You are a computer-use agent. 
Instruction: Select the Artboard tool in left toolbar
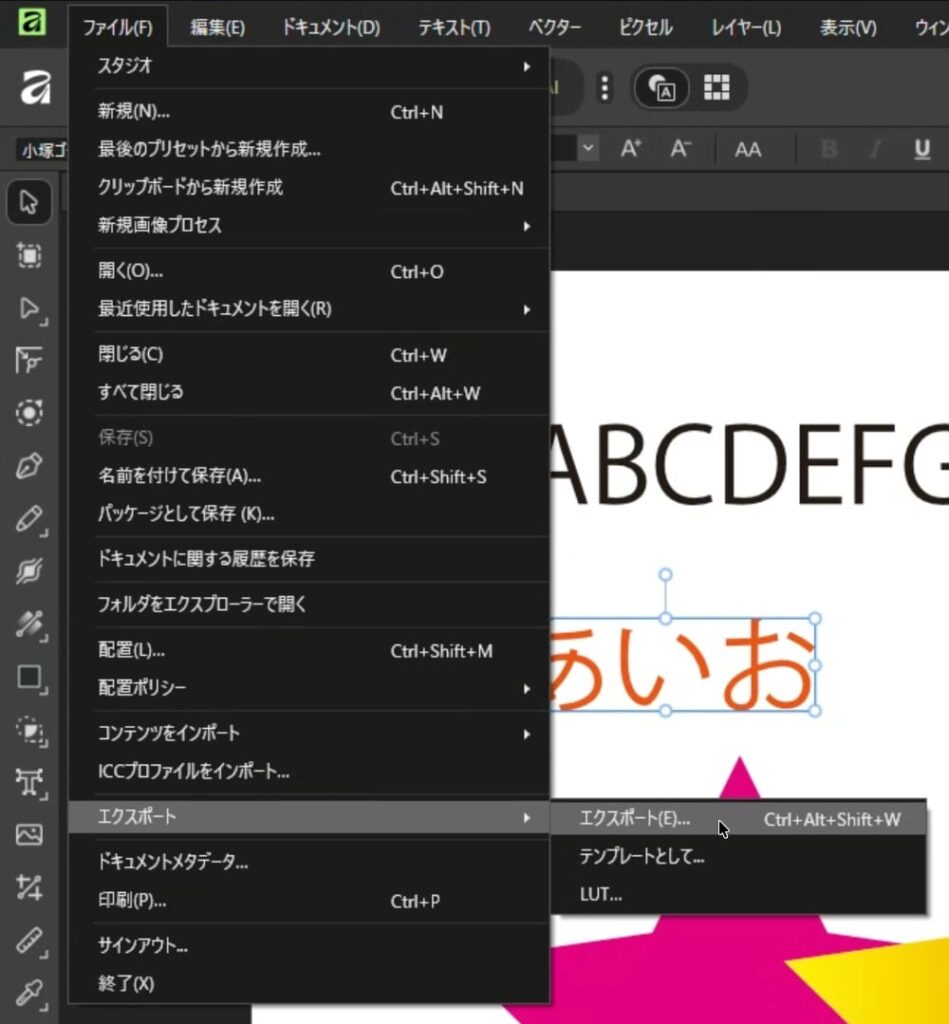(29, 256)
